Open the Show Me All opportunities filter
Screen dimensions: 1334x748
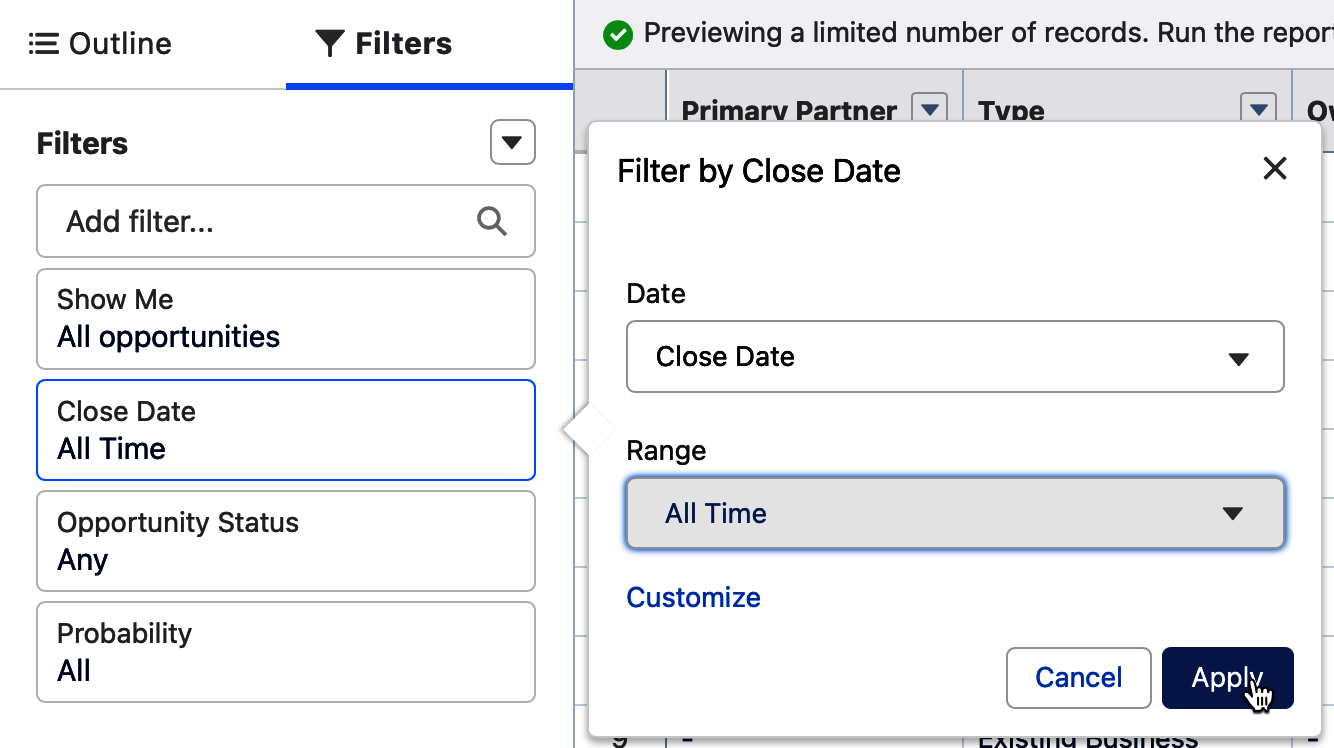[286, 319]
